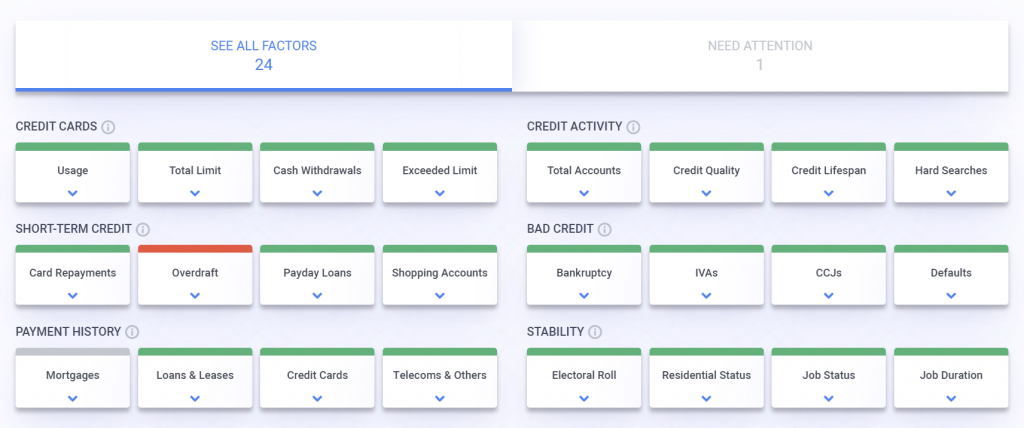
Task: Expand the Bankruptcy card chevron
Action: [584, 295]
